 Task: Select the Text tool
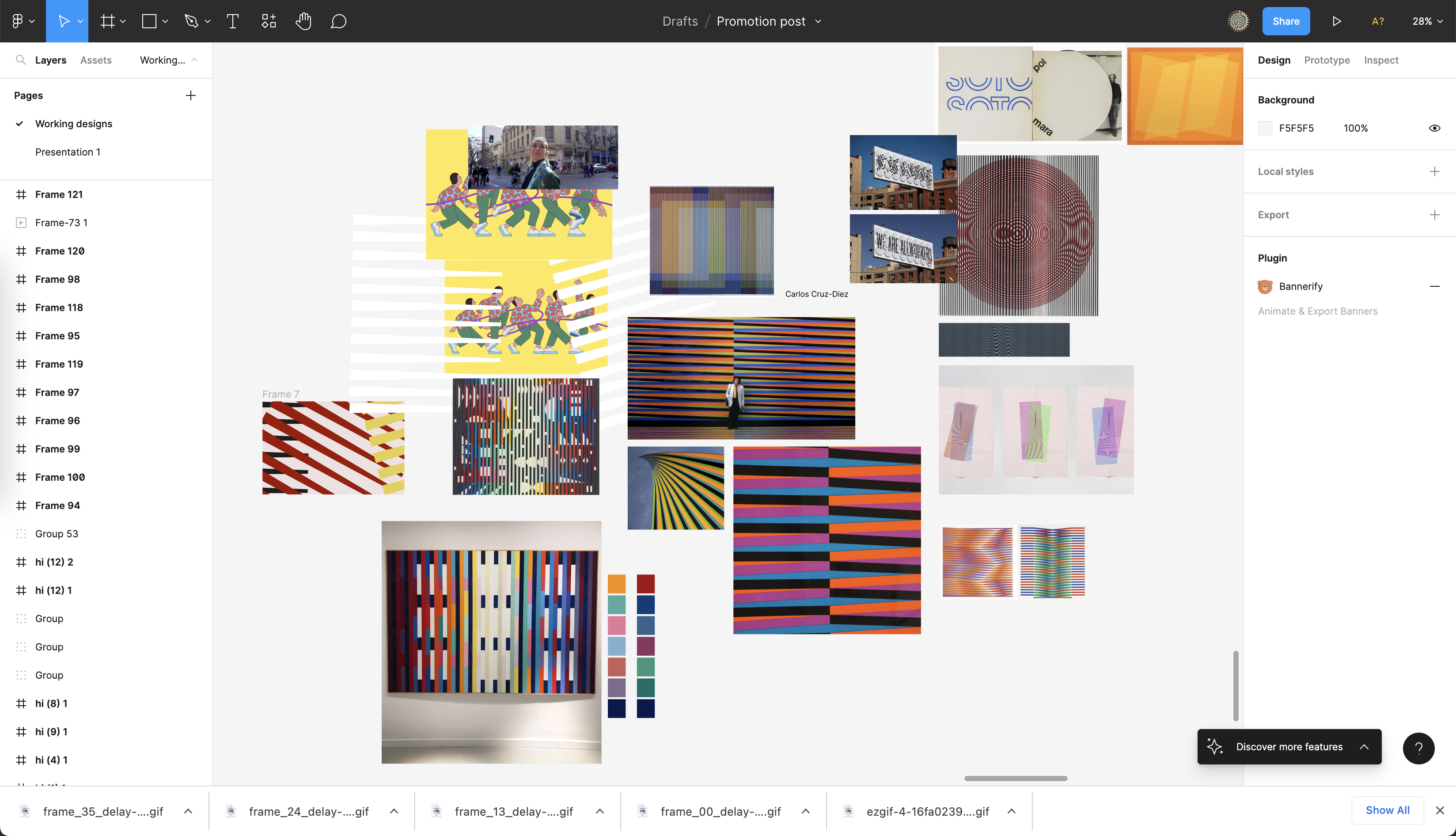232,21
